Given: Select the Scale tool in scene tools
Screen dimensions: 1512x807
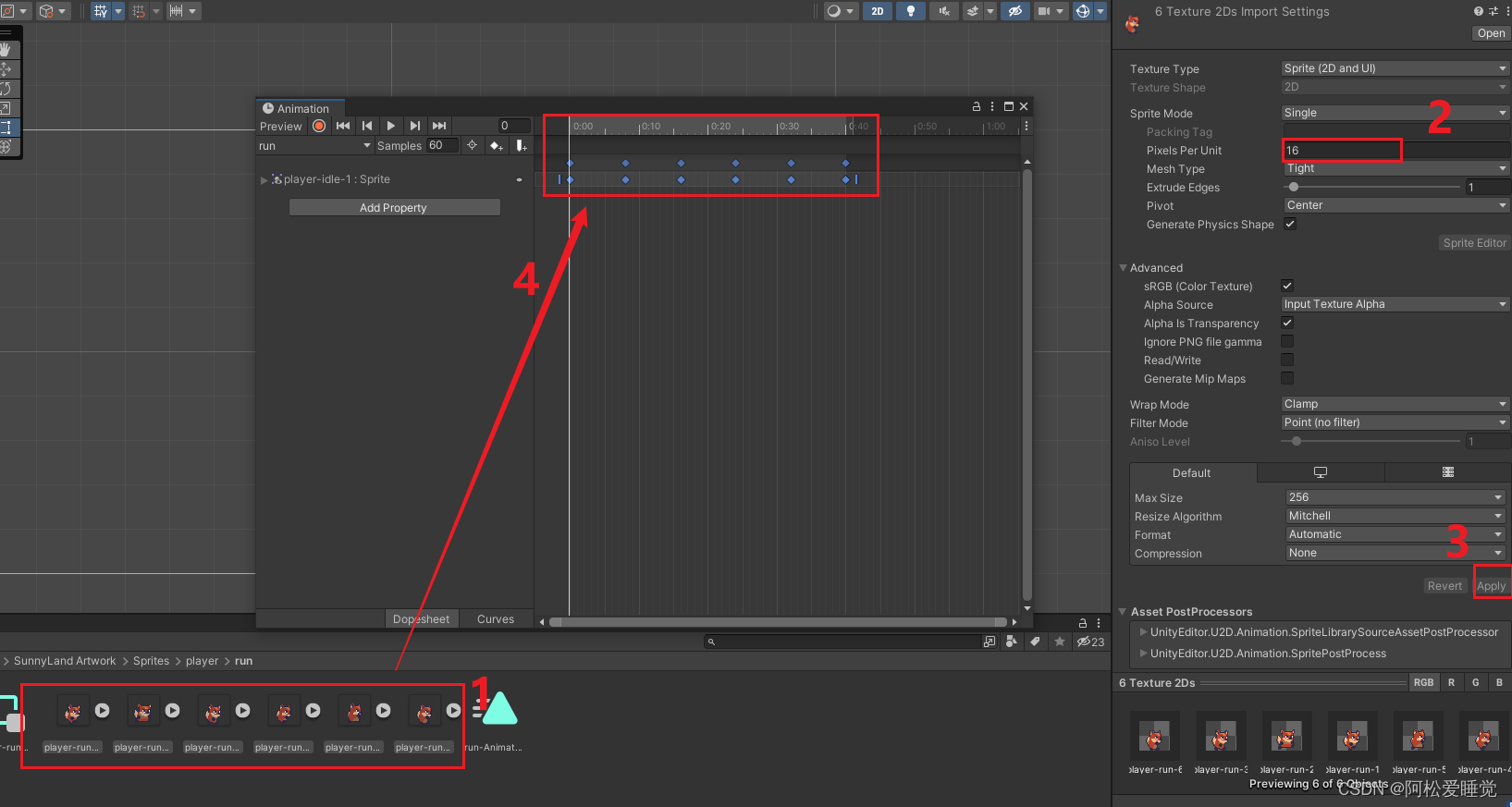Looking at the screenshot, I should coord(6,108).
